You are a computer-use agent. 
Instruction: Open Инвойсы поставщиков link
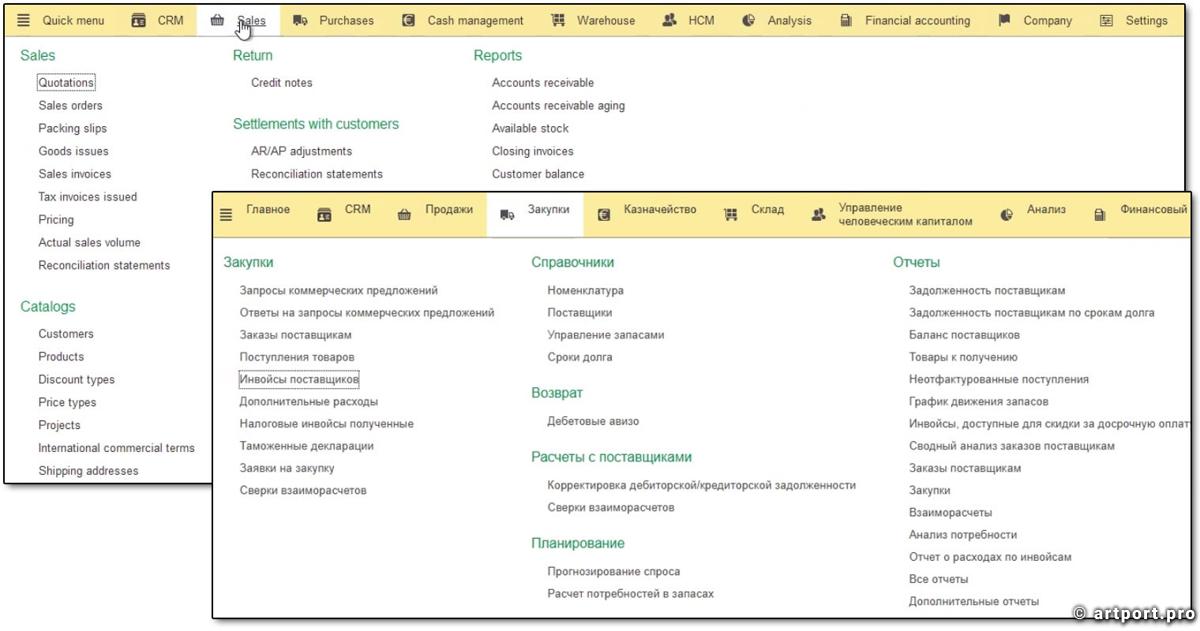(298, 380)
